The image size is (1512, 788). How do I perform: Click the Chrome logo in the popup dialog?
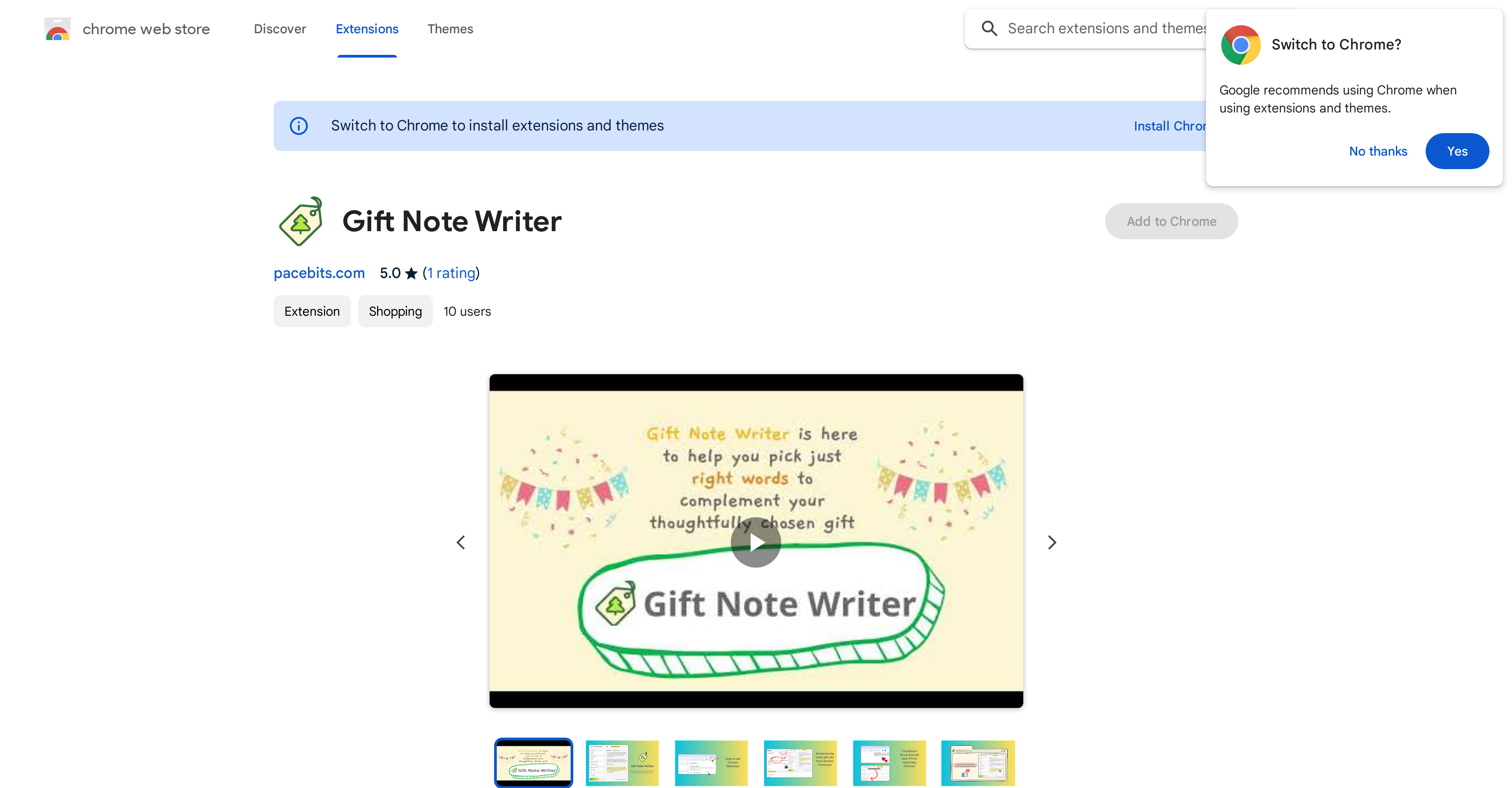pyautogui.click(x=1240, y=45)
